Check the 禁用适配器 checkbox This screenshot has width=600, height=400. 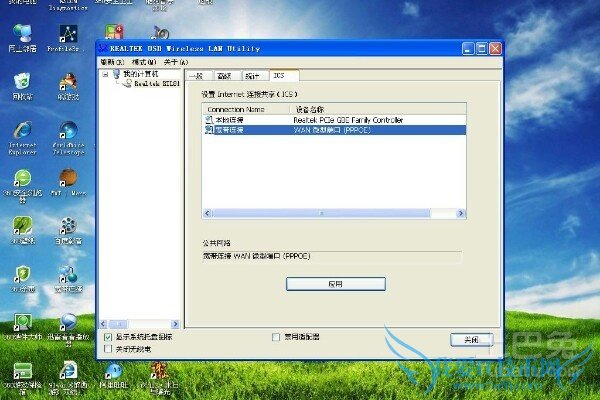pos(276,337)
